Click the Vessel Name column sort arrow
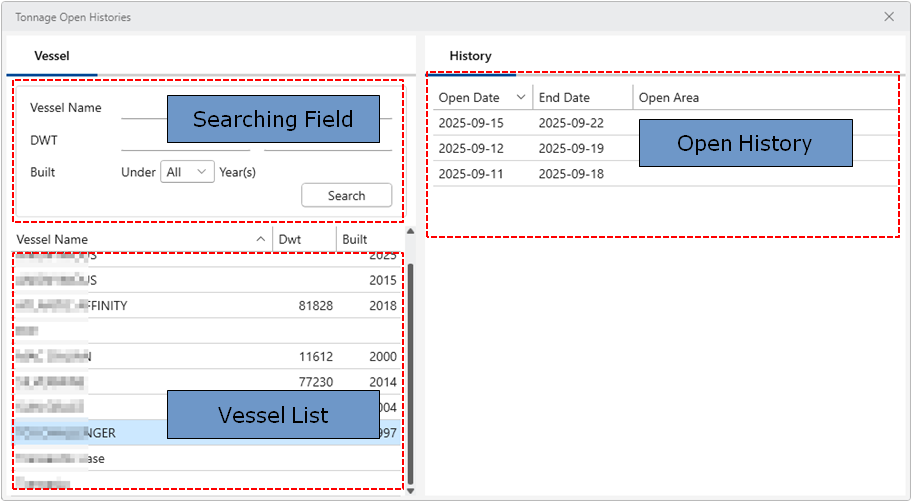 261,240
